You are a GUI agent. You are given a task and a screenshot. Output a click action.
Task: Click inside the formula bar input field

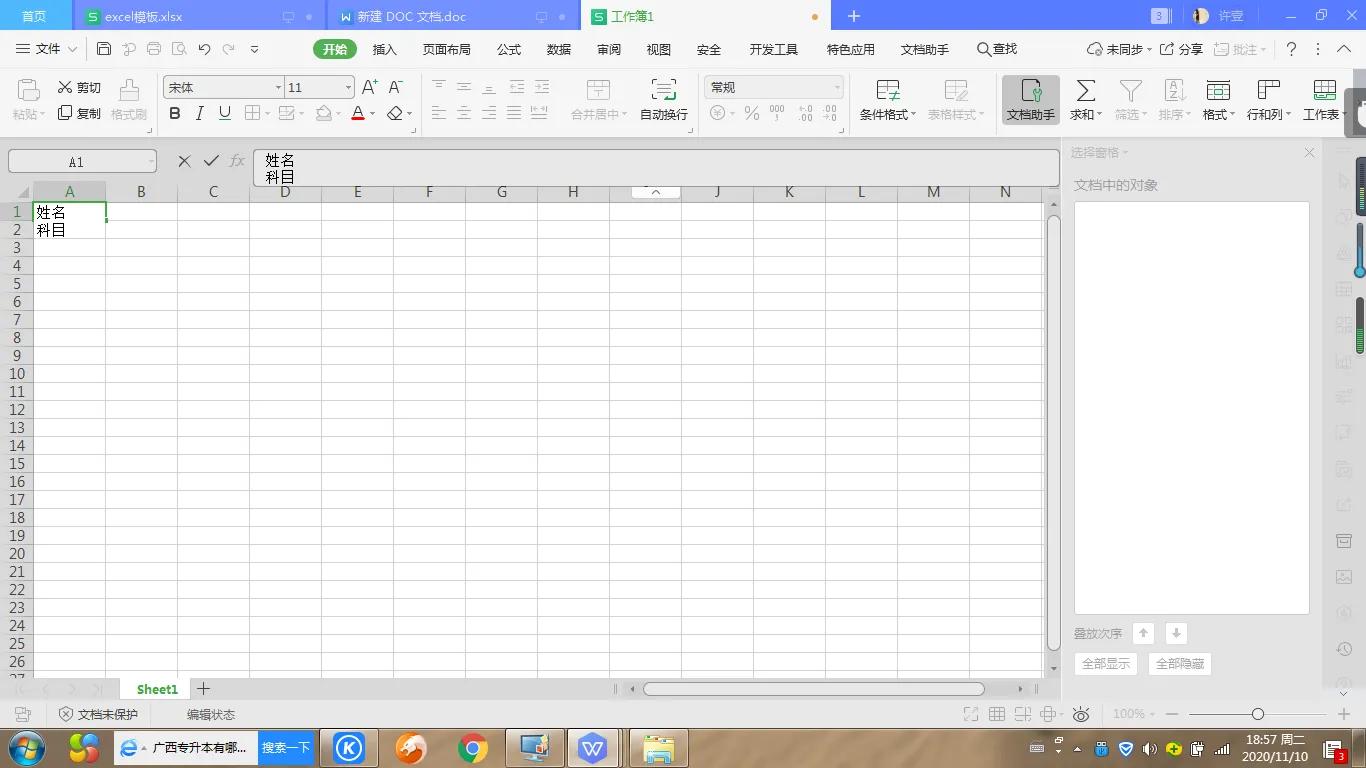(656, 168)
